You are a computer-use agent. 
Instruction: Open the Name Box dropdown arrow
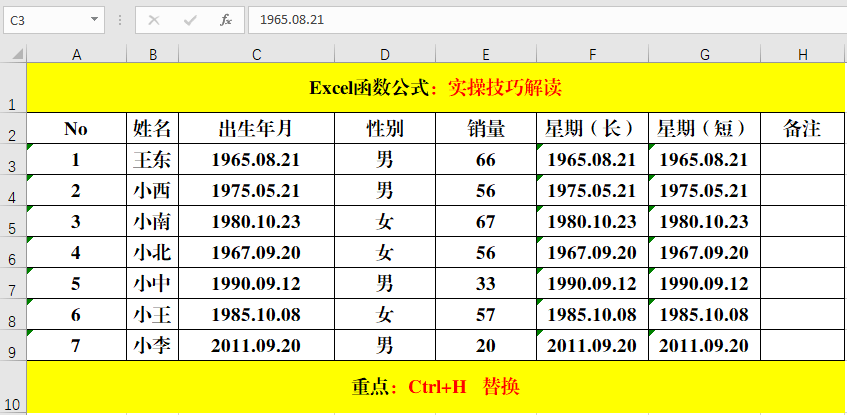pos(94,20)
